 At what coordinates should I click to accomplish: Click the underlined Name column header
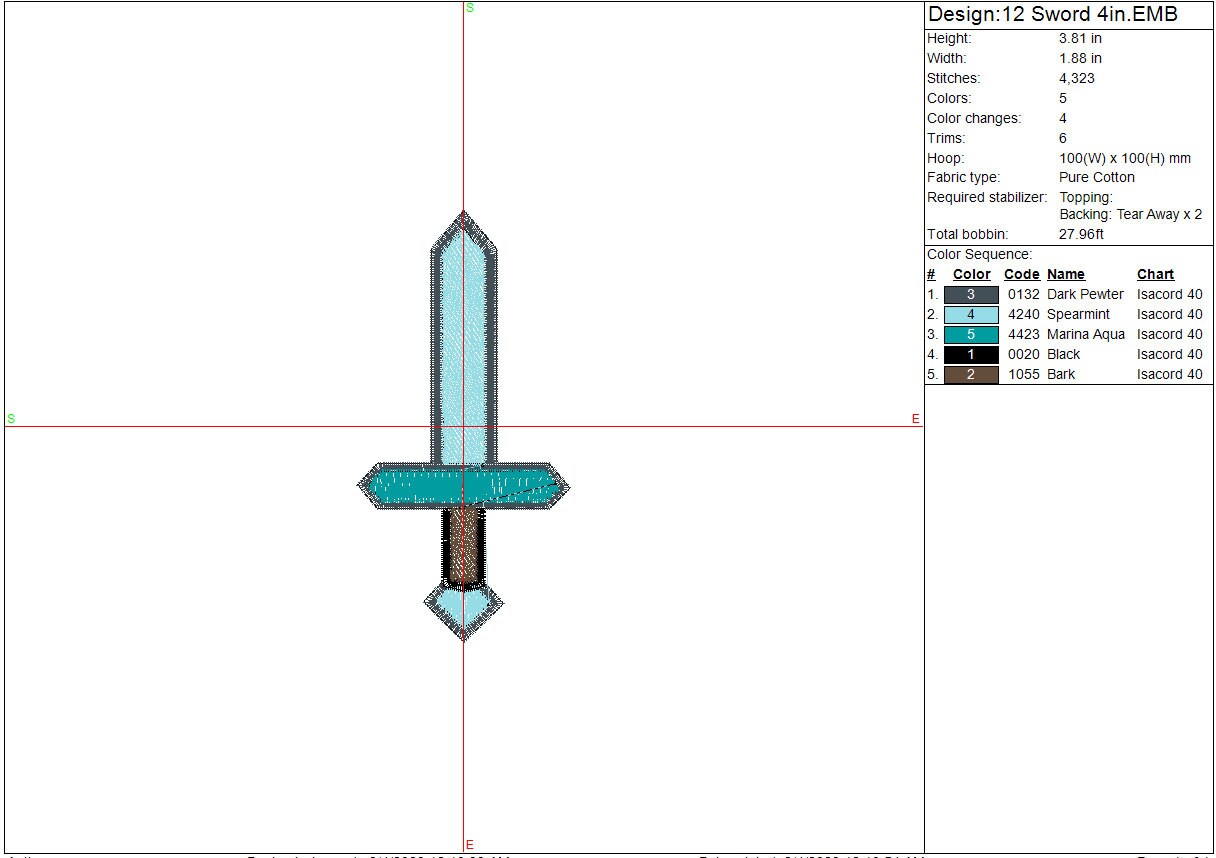(1065, 275)
